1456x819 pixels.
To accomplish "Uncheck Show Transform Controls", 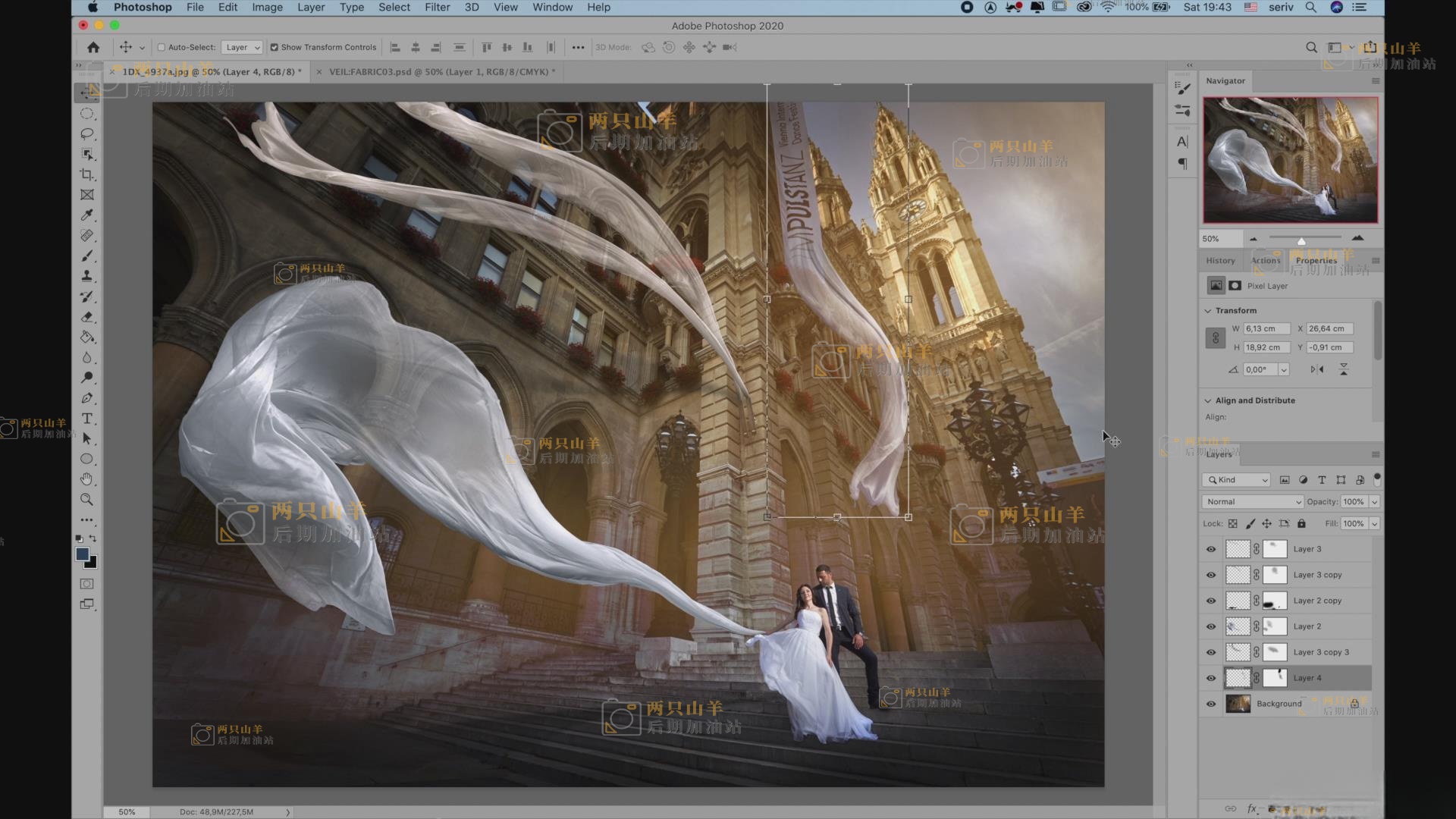I will click(275, 47).
